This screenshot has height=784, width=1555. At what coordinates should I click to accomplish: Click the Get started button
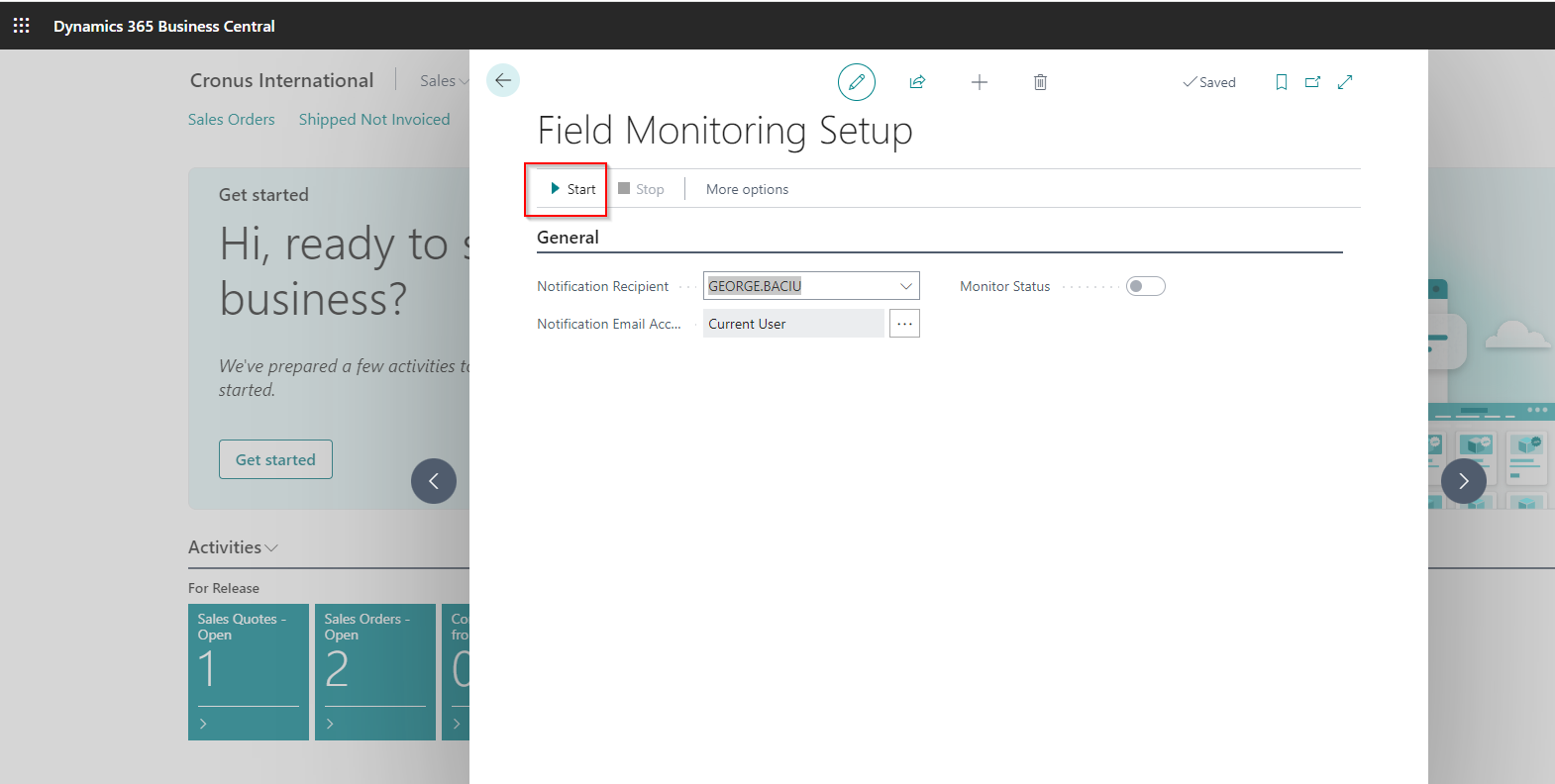click(x=275, y=459)
